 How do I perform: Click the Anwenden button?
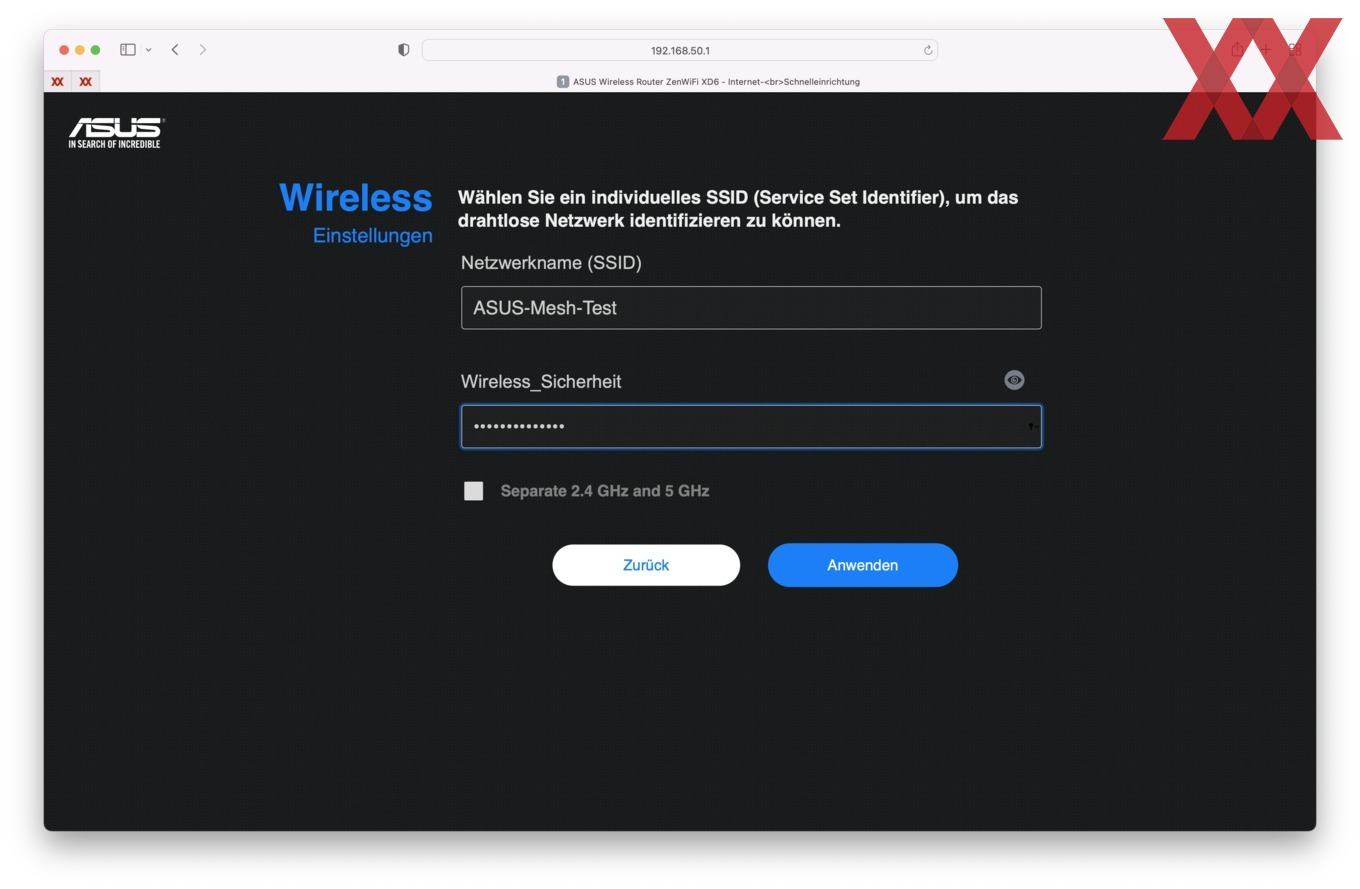point(862,565)
